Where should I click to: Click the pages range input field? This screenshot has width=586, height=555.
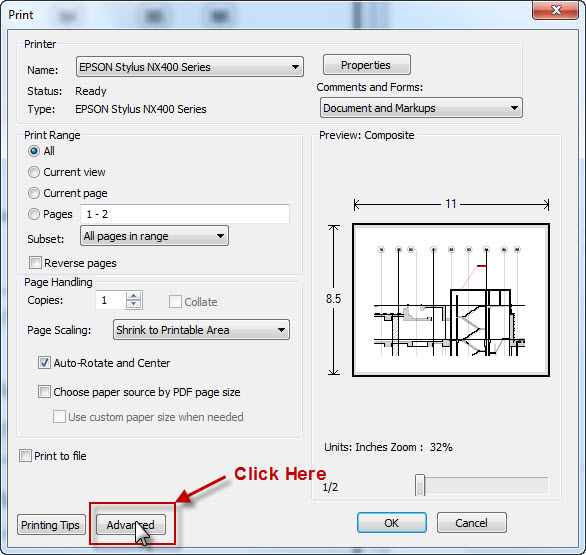(x=185, y=214)
